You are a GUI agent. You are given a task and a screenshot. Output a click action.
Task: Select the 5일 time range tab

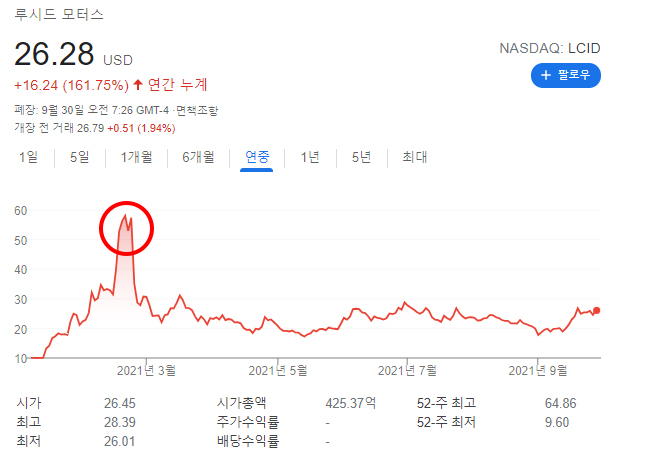[79, 158]
